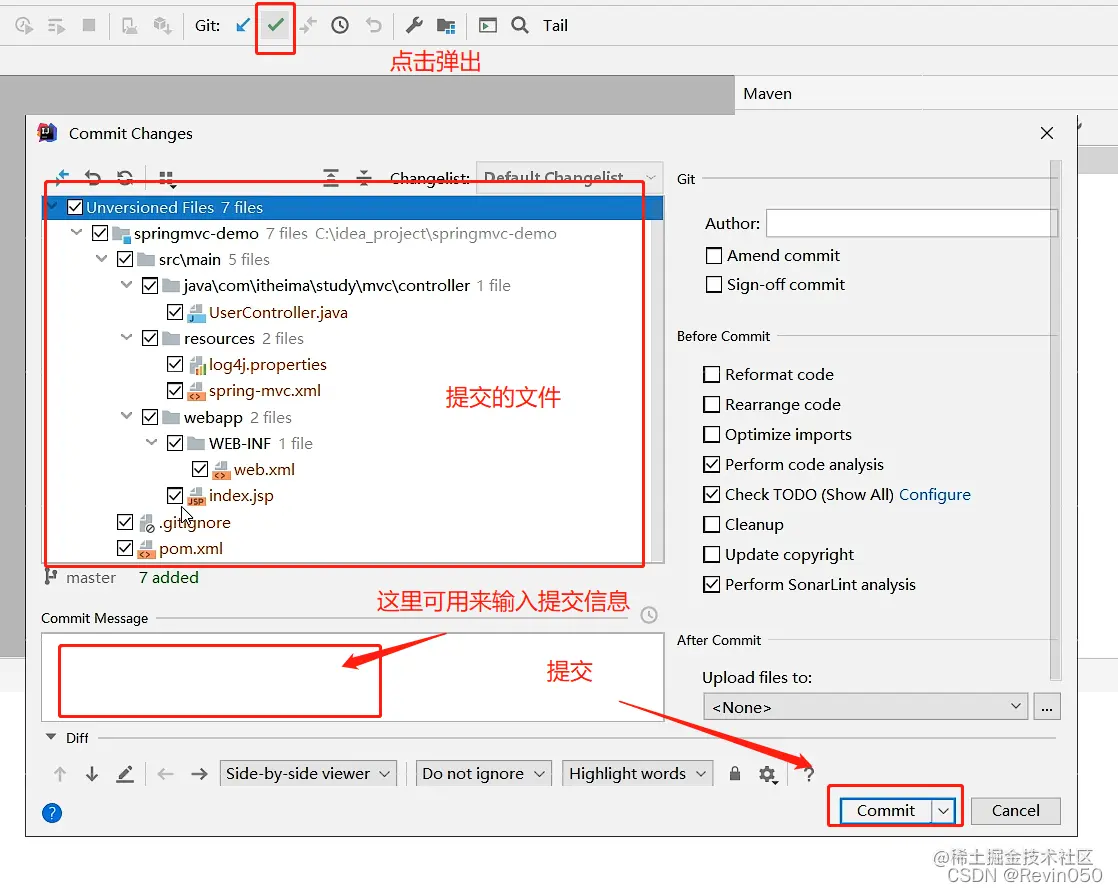1118x892 pixels.
Task: Click Rollback icon in Commit Changes toolbar
Action: pos(93,177)
